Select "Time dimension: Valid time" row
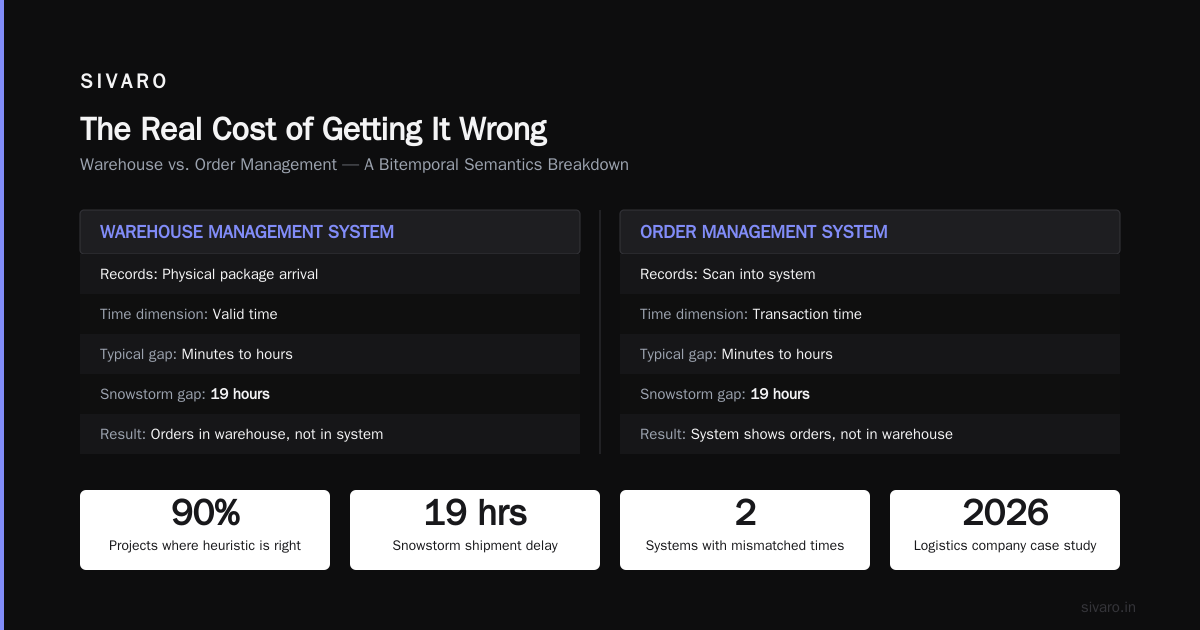 [x=330, y=314]
